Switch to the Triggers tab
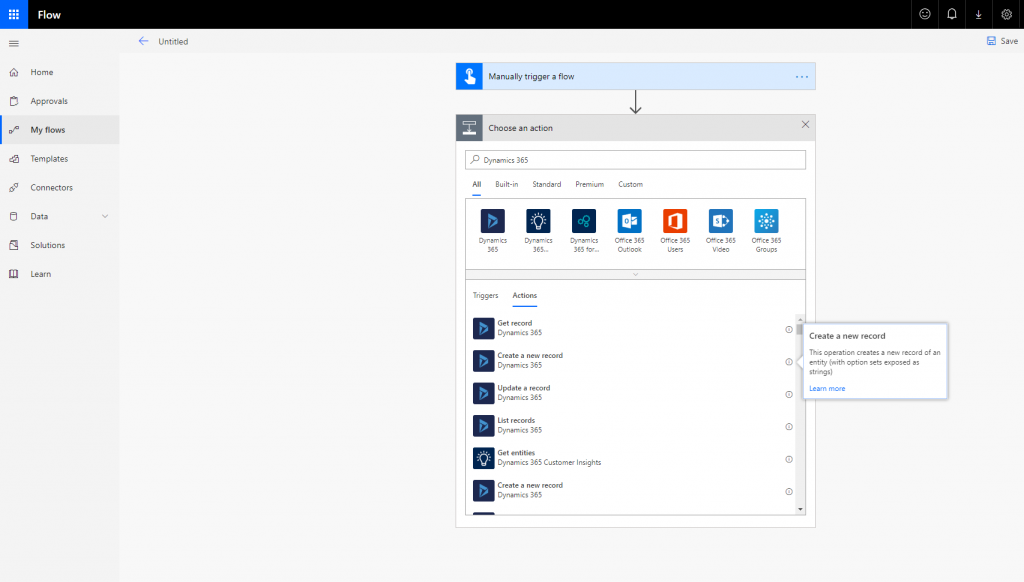 (x=485, y=295)
